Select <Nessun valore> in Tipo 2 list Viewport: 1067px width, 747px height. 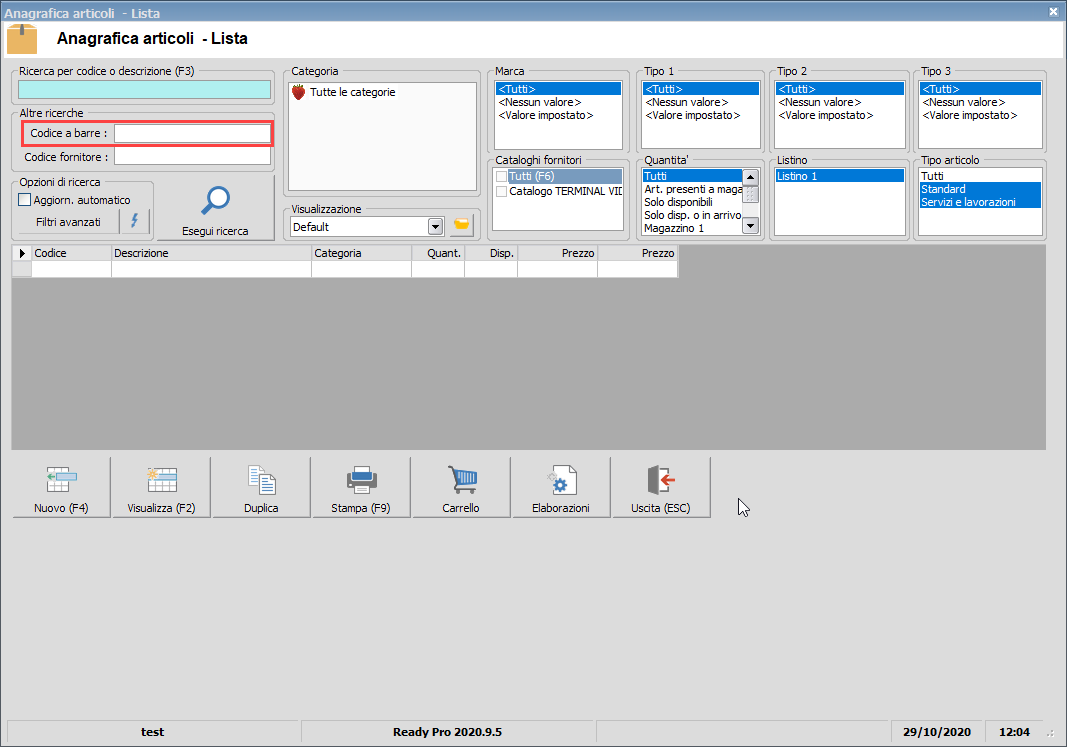pyautogui.click(x=840, y=102)
